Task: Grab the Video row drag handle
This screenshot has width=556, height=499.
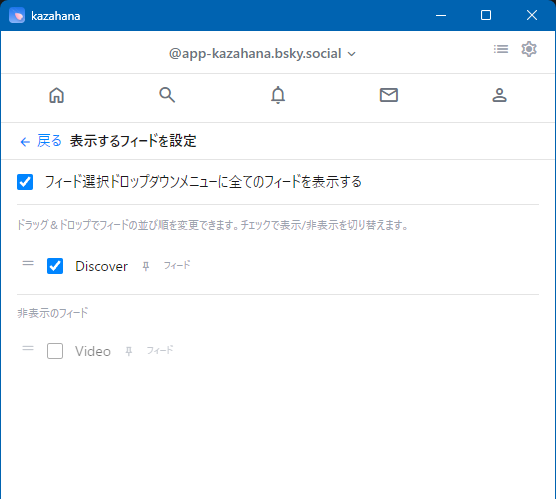Action: tap(28, 348)
